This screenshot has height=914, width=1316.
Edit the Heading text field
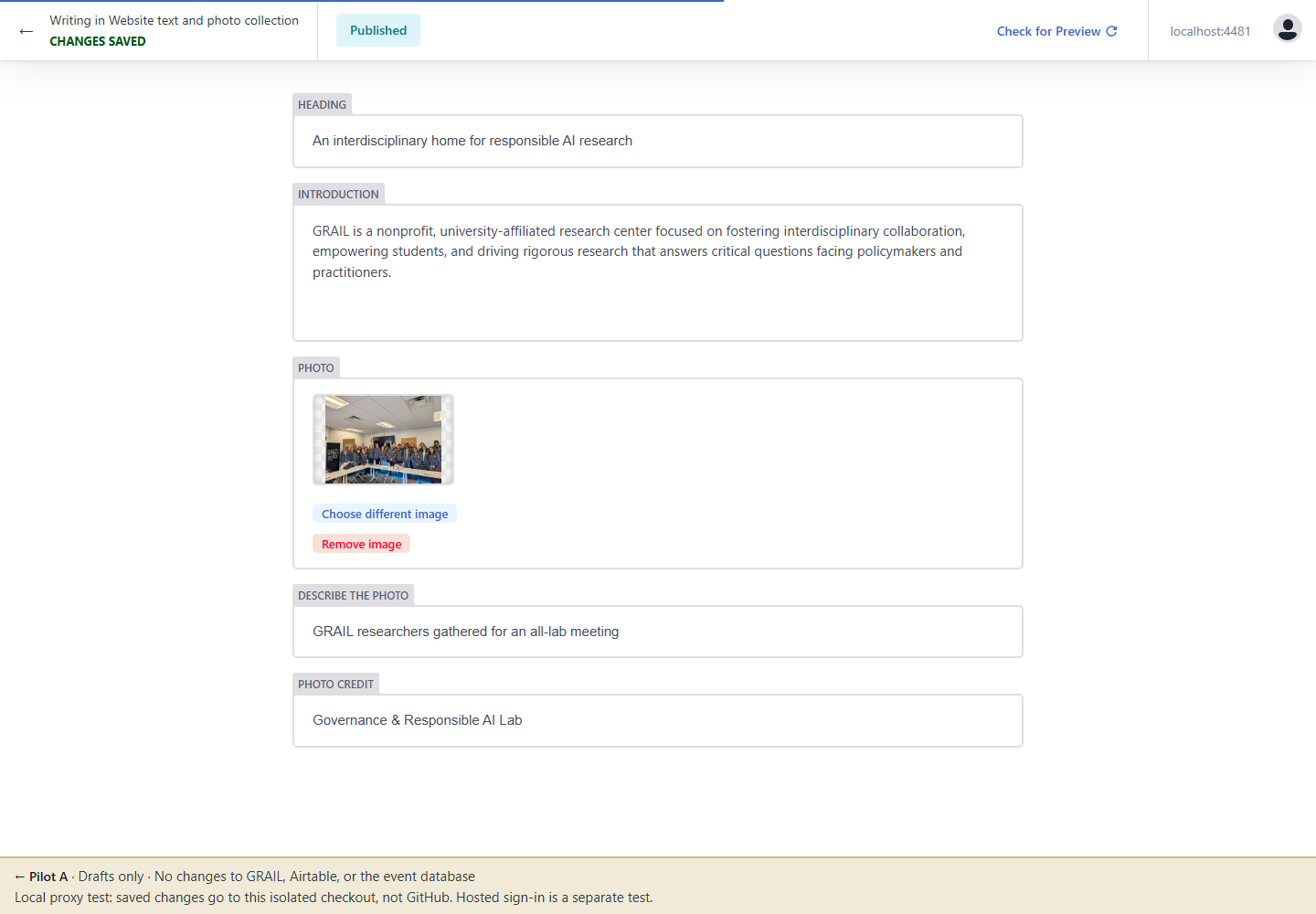(658, 141)
